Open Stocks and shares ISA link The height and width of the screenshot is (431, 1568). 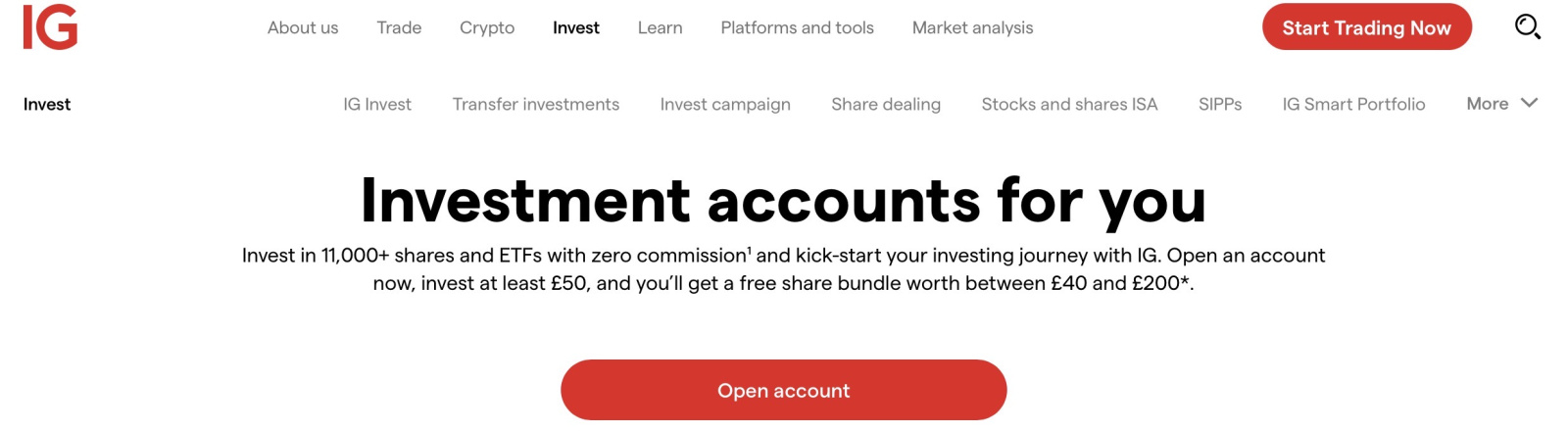[1069, 104]
